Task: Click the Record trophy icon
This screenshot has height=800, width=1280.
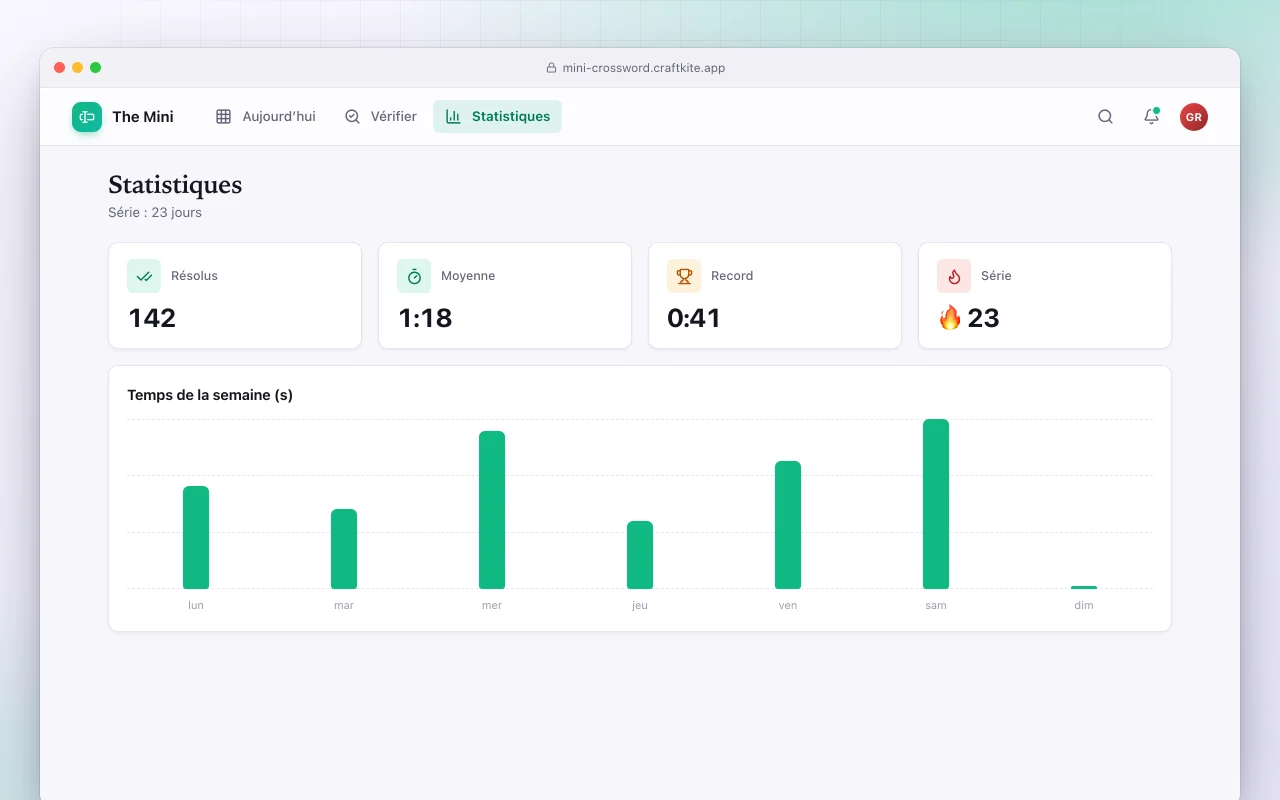Action: click(x=684, y=276)
